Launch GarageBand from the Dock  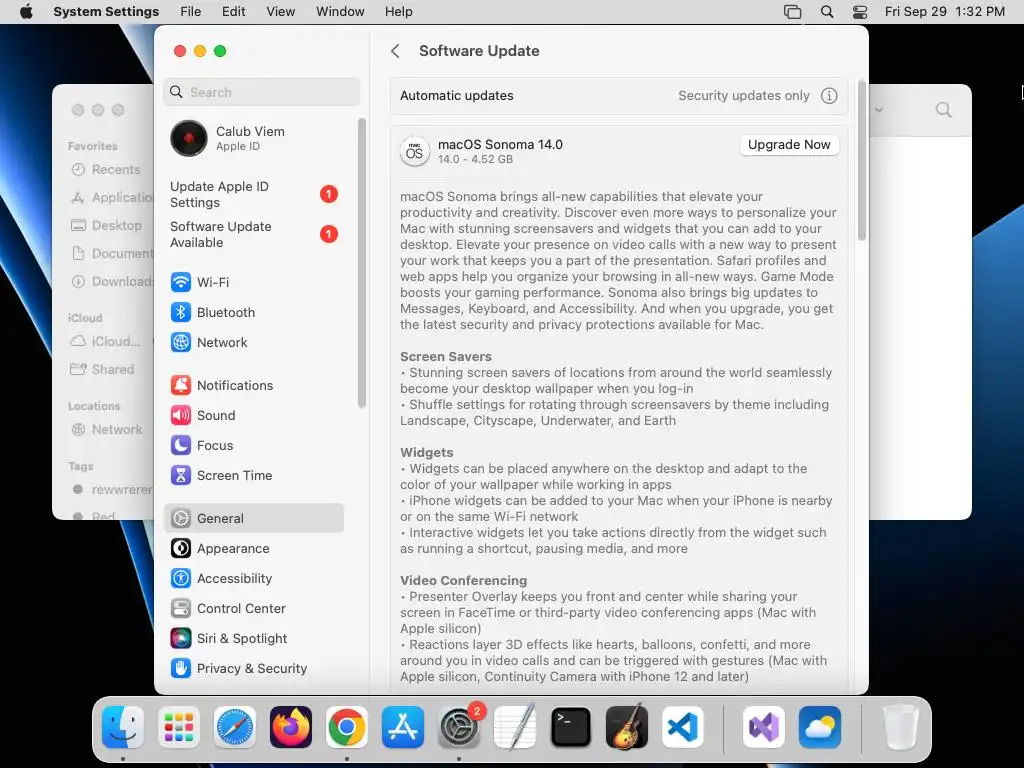pyautogui.click(x=627, y=727)
